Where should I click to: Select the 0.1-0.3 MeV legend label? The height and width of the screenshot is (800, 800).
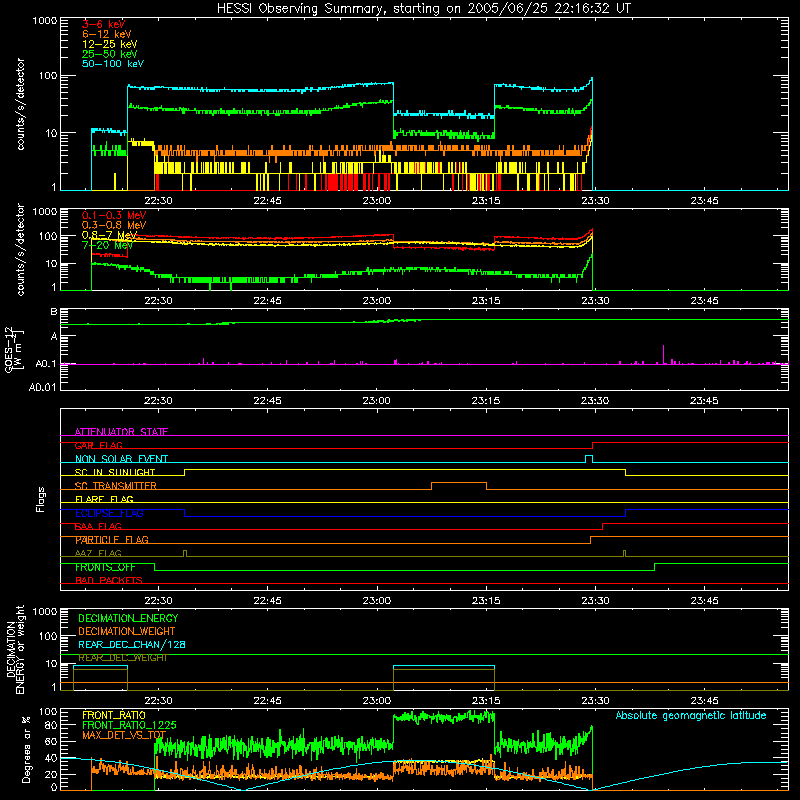click(114, 215)
